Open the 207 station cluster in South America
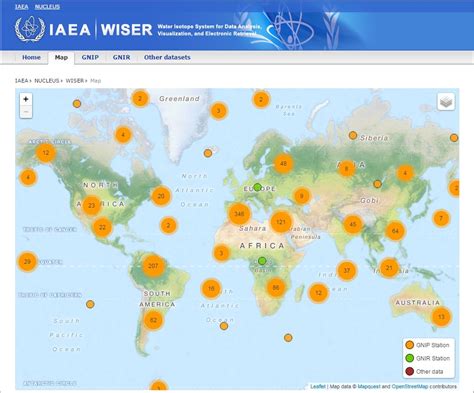 click(153, 266)
